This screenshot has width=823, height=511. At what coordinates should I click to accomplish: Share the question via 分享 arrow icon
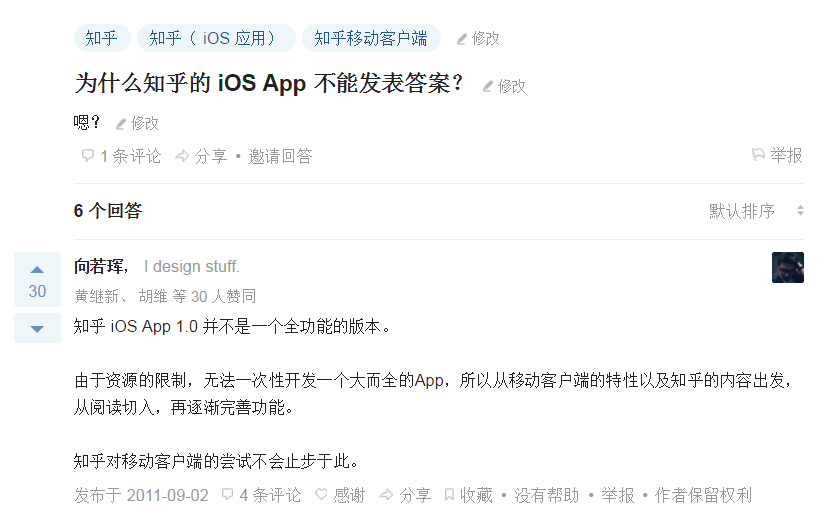(182, 156)
